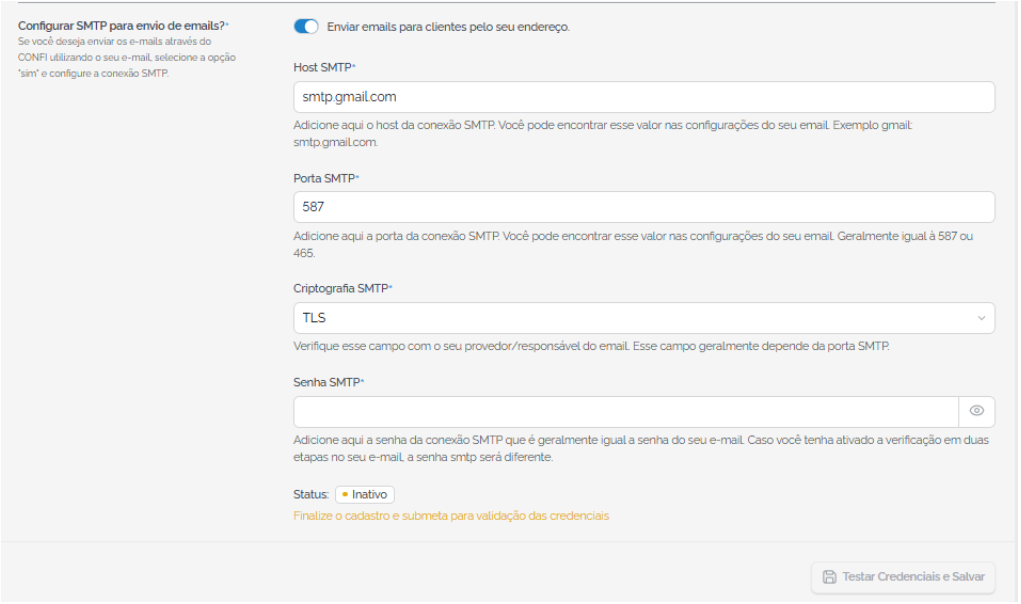This screenshot has height=604, width=1021.
Task: Click the Inativo status badge
Action: (365, 495)
